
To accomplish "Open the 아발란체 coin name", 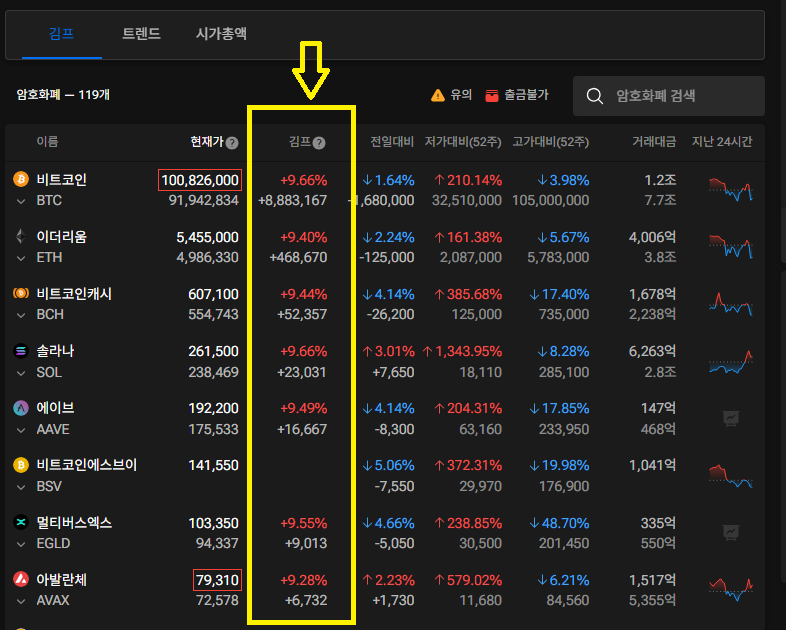I will click(62, 580).
